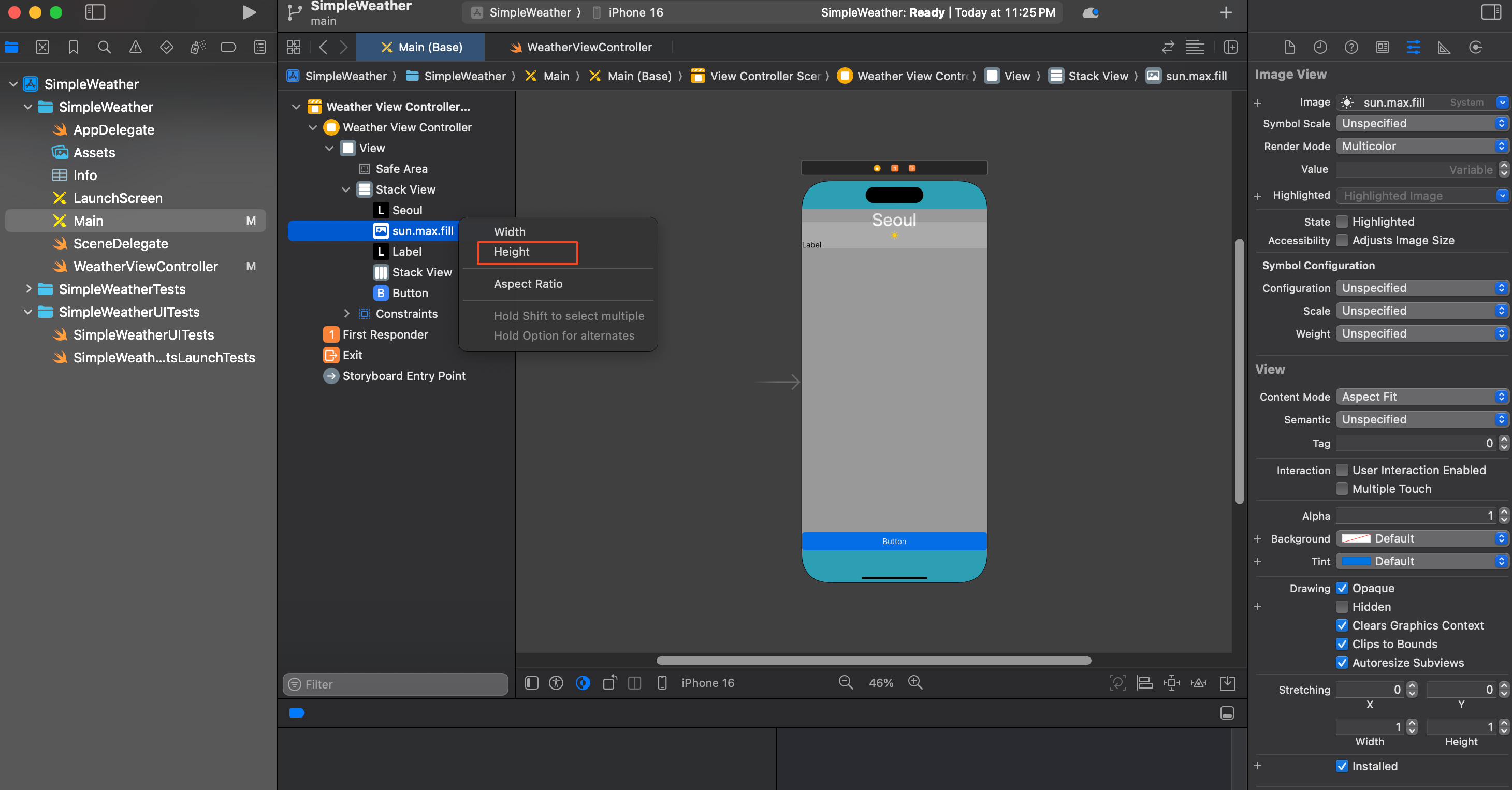Screen dimensions: 1512x790
Task: Click the Run (play) button
Action: pos(249,12)
